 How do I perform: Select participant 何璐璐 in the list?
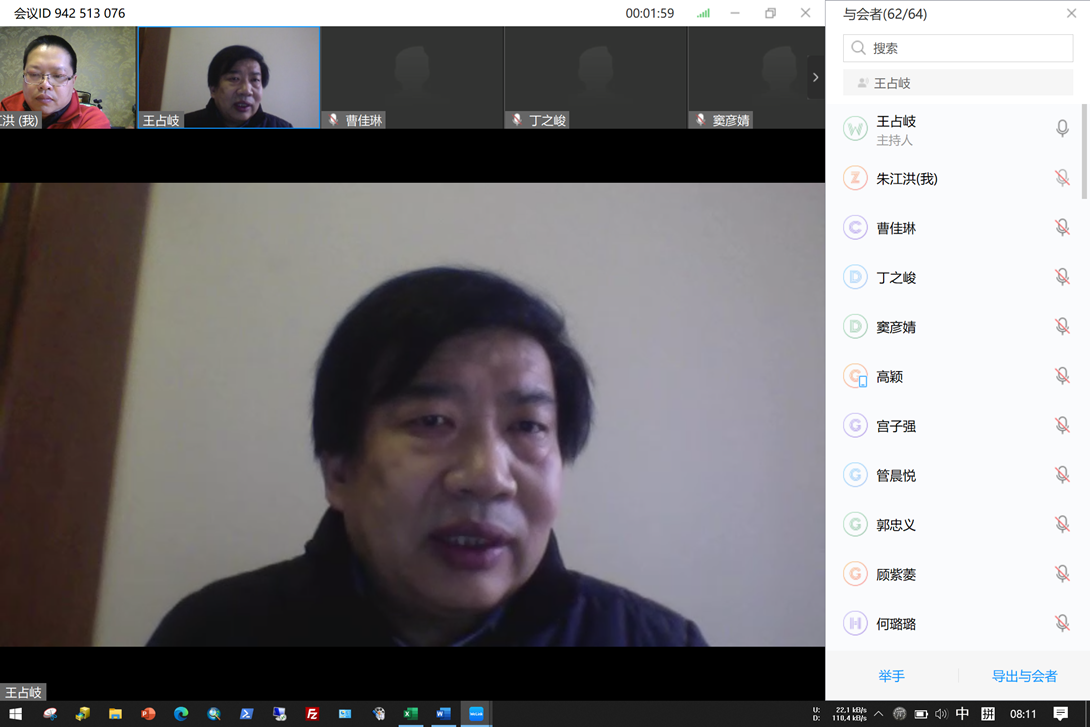(896, 624)
